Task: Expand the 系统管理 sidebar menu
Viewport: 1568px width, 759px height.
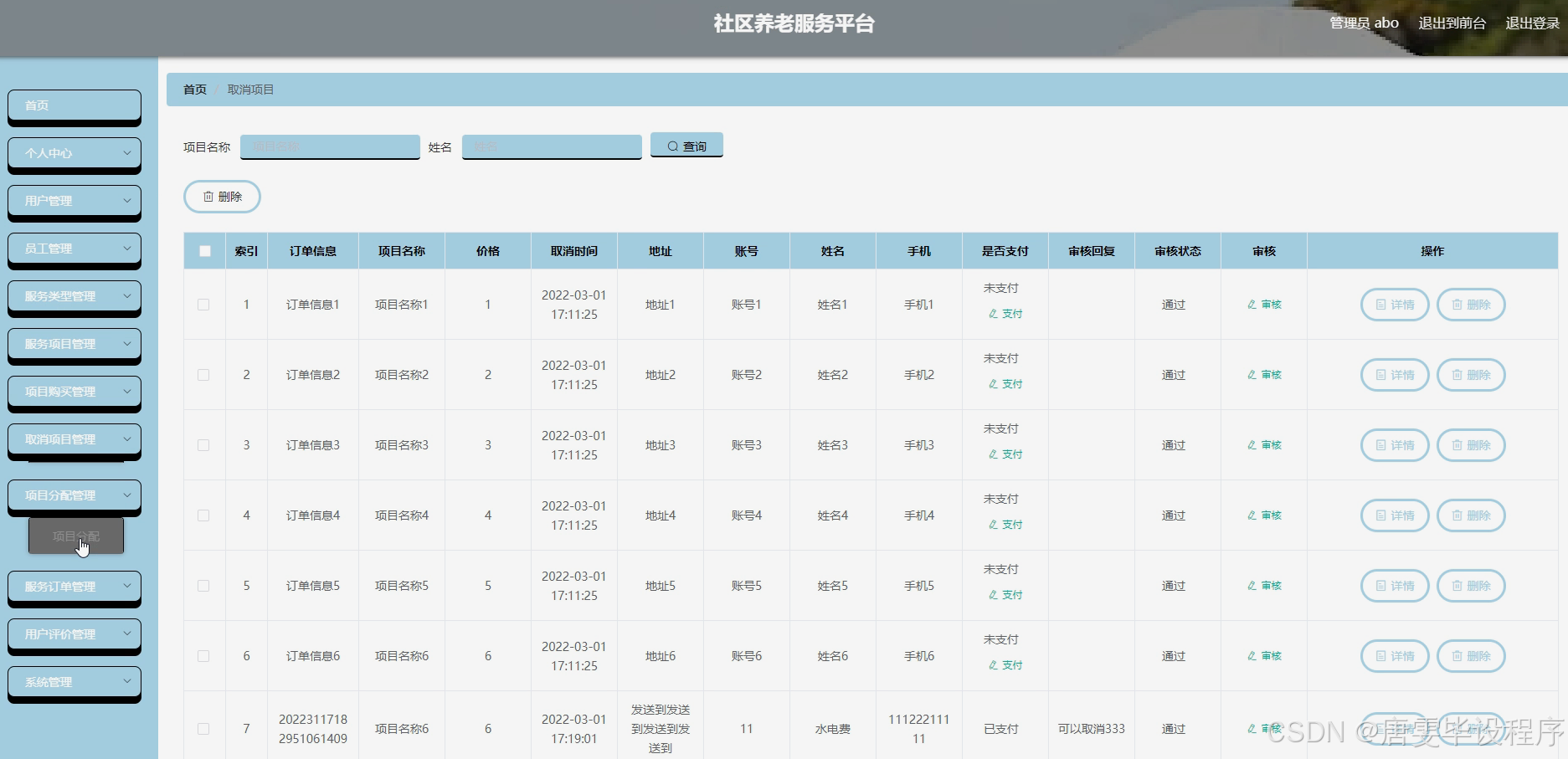Action: point(75,682)
